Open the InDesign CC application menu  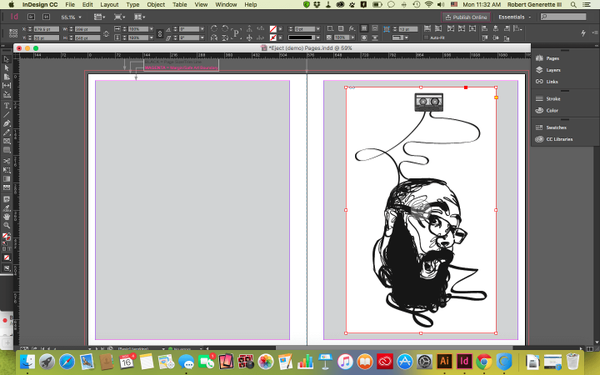tap(40, 5)
